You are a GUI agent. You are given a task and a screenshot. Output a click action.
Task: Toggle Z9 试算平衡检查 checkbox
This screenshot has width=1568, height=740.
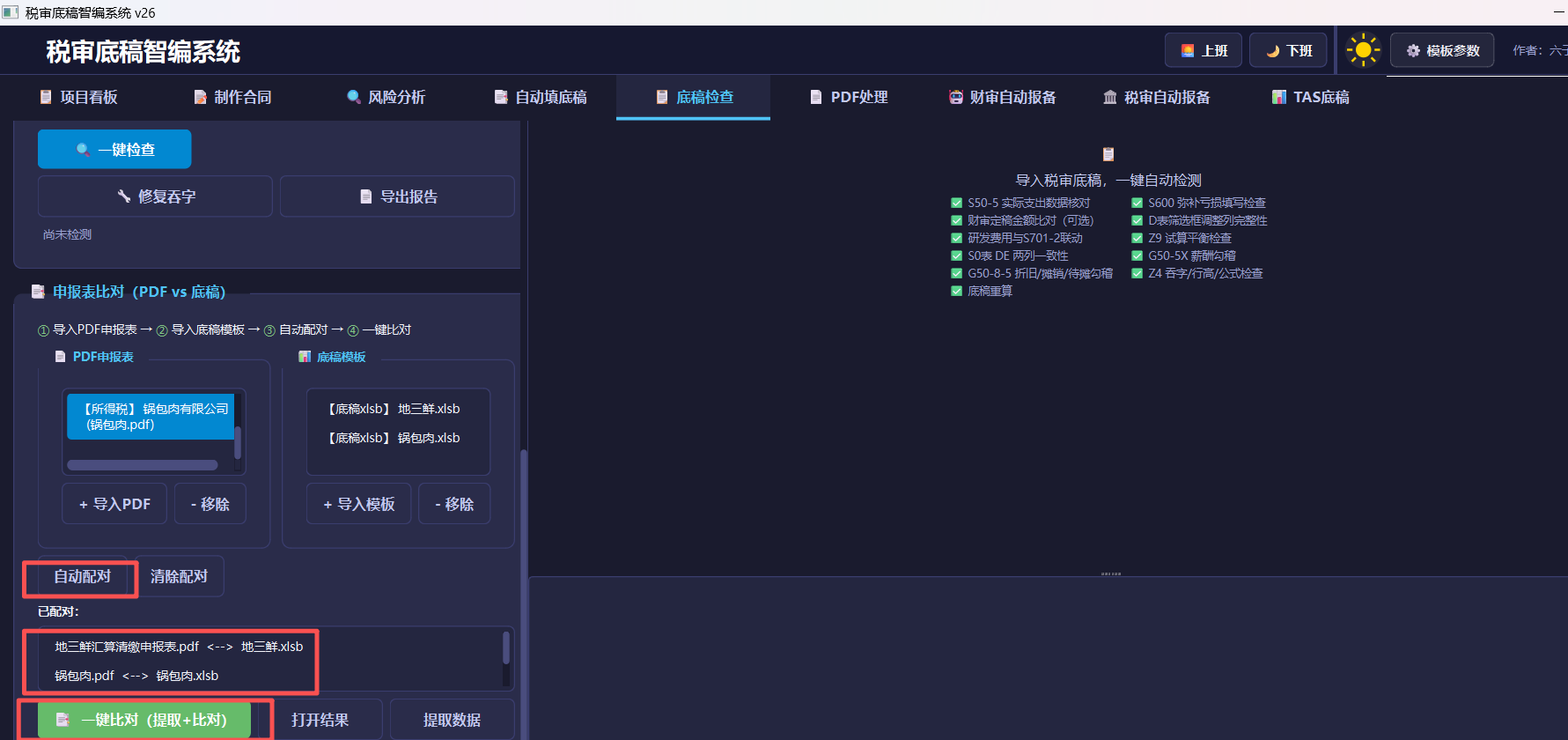click(1137, 238)
